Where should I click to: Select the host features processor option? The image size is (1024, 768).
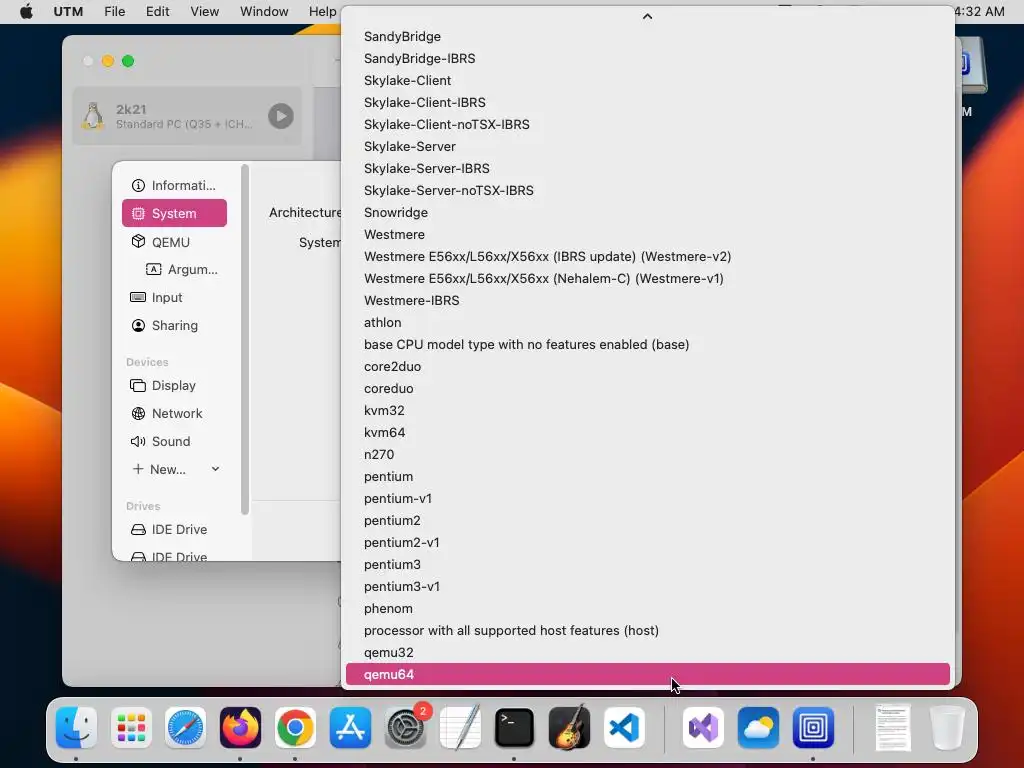647,630
